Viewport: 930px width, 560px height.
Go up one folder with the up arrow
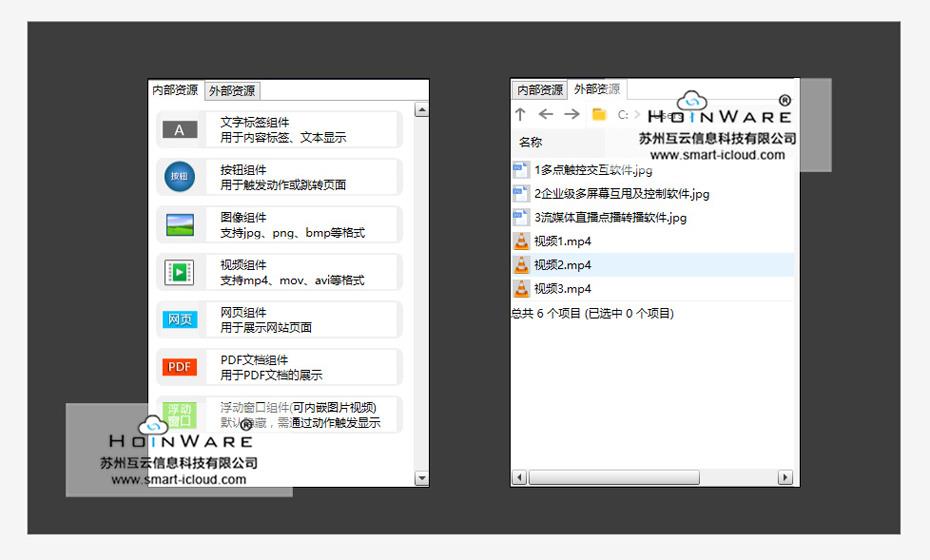point(520,115)
